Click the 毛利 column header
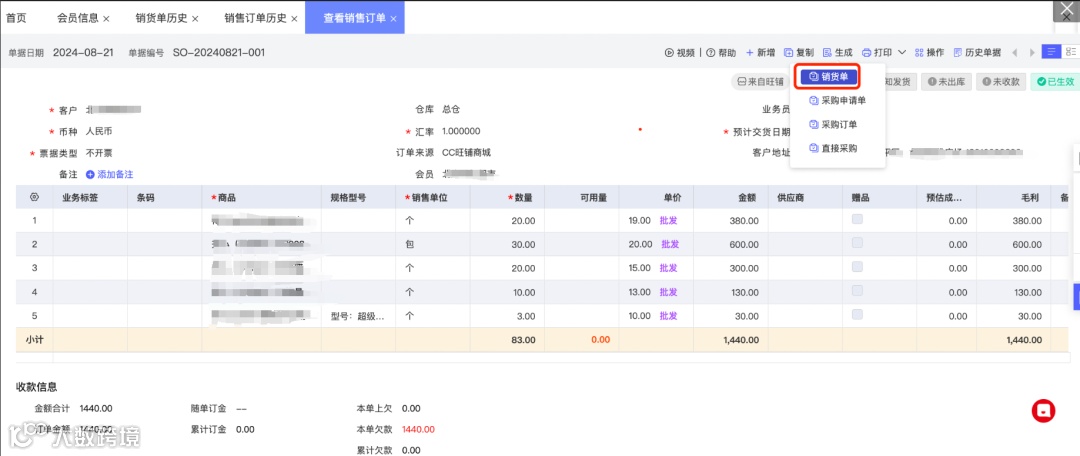This screenshot has height=456, width=1080. 1013,197
